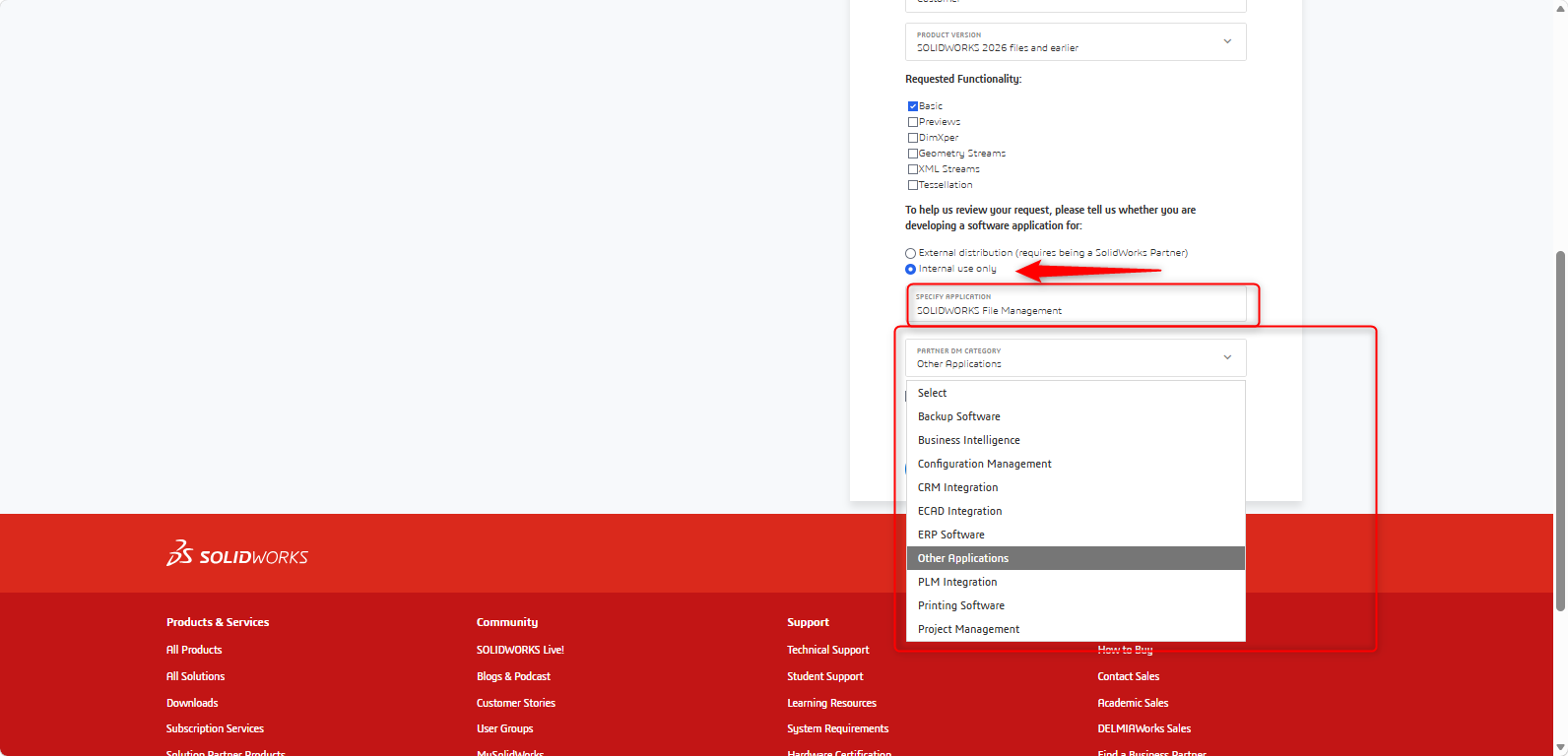Go to Academic Sales link
The width and height of the screenshot is (1568, 756).
(1133, 703)
